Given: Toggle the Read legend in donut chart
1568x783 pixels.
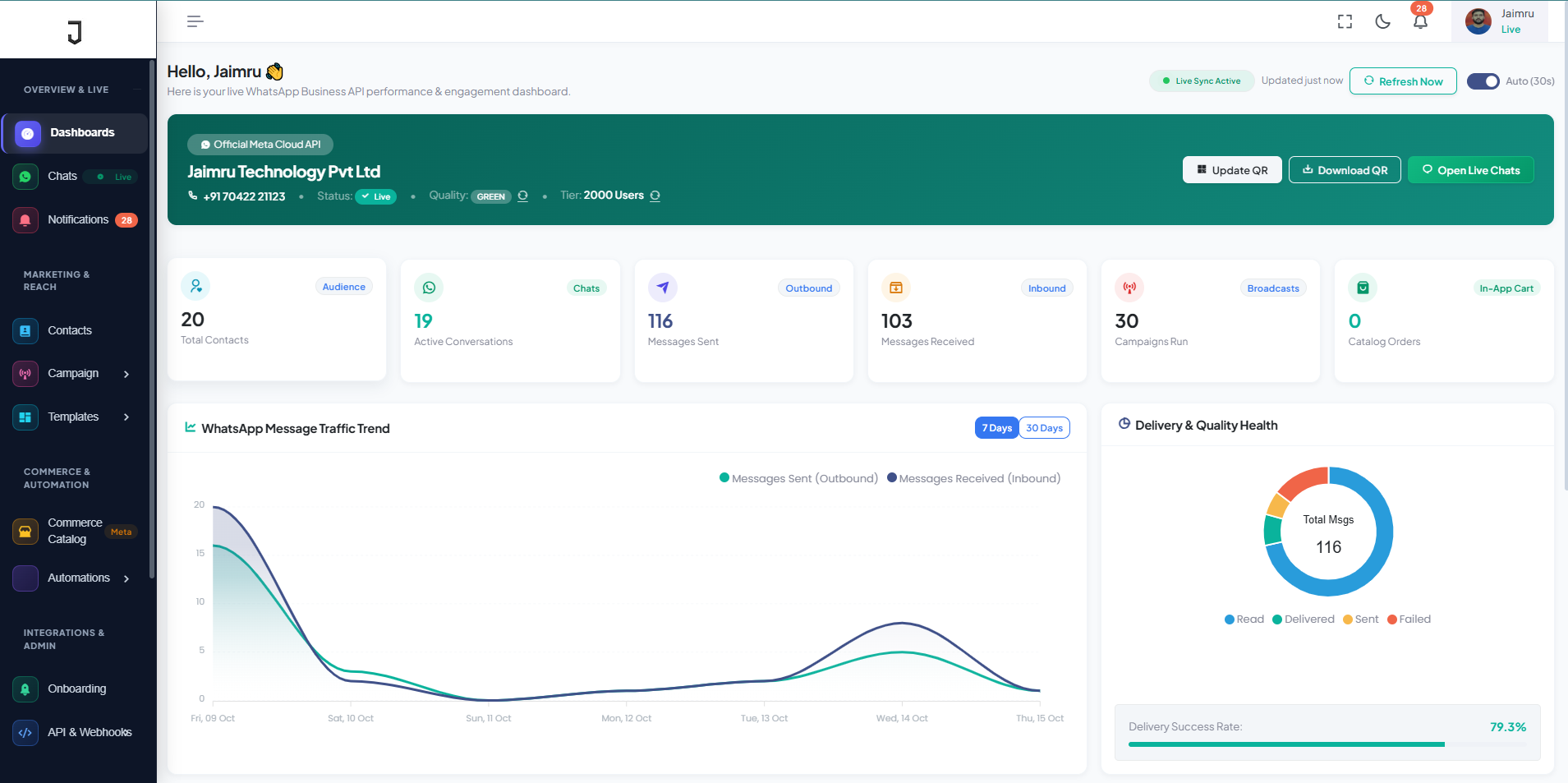Looking at the screenshot, I should click(x=1244, y=619).
